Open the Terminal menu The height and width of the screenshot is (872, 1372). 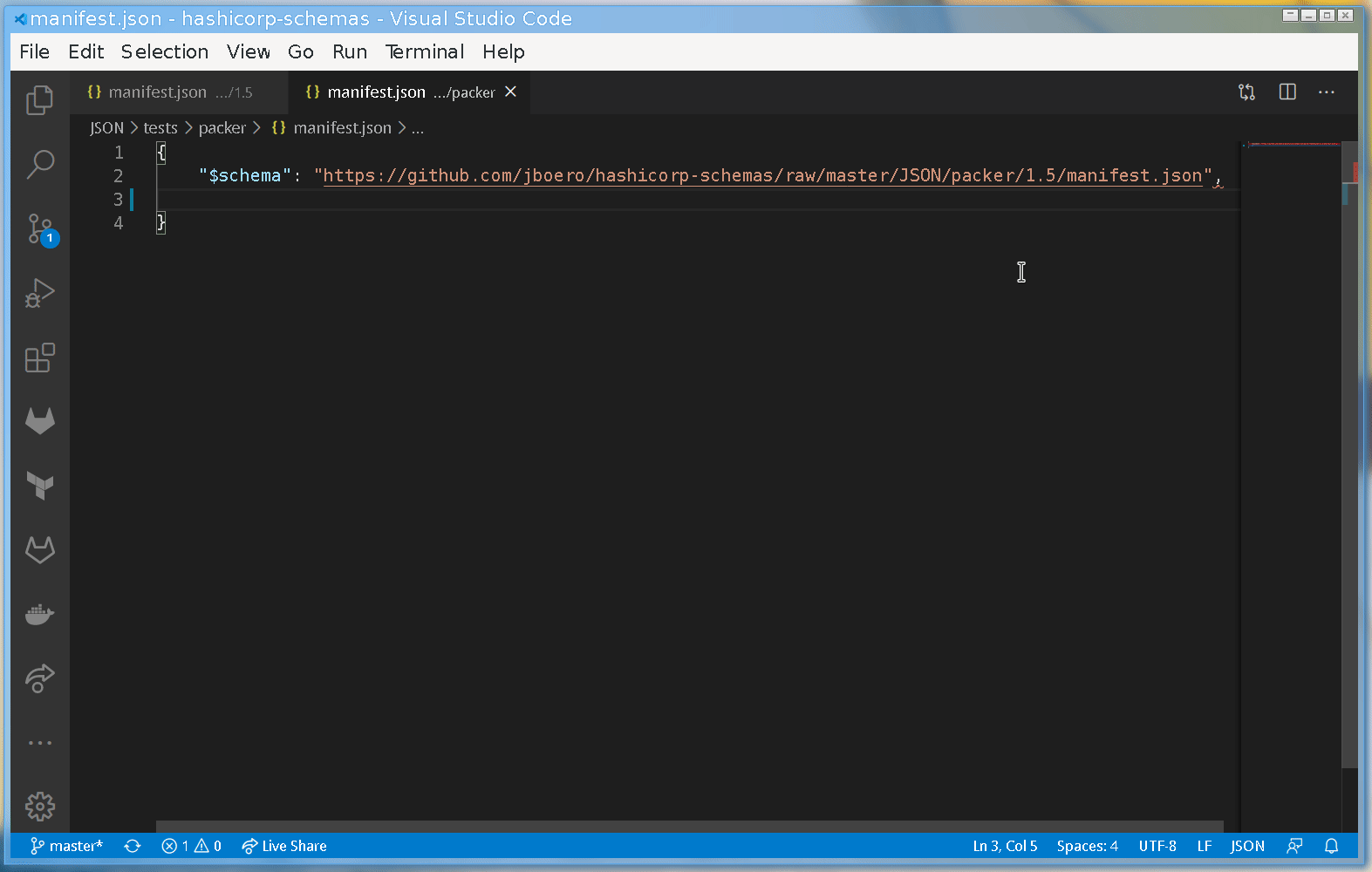pos(425,51)
